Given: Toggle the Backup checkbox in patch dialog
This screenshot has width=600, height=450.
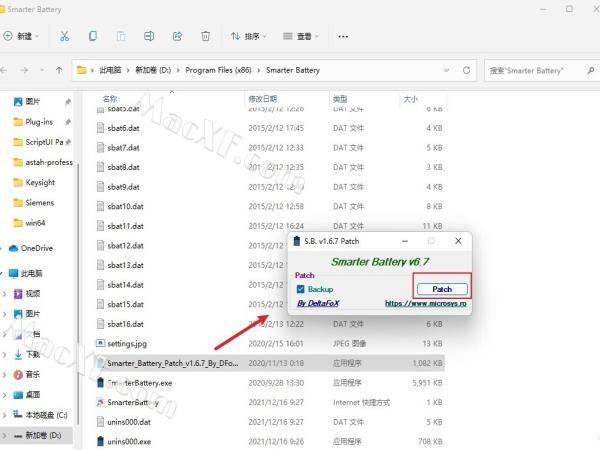Looking at the screenshot, I should pos(300,289).
